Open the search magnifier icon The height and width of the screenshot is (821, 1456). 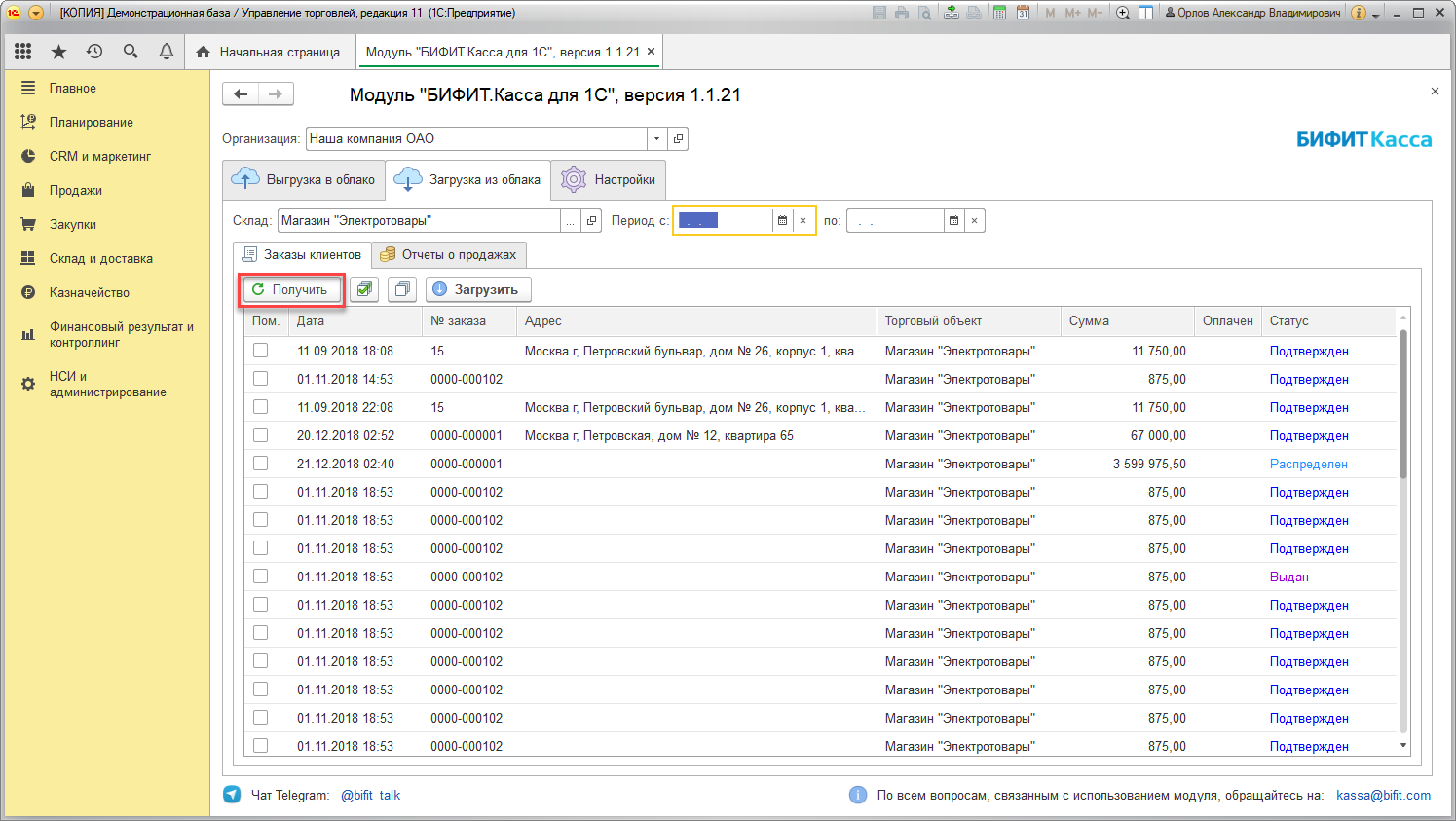[x=131, y=52]
